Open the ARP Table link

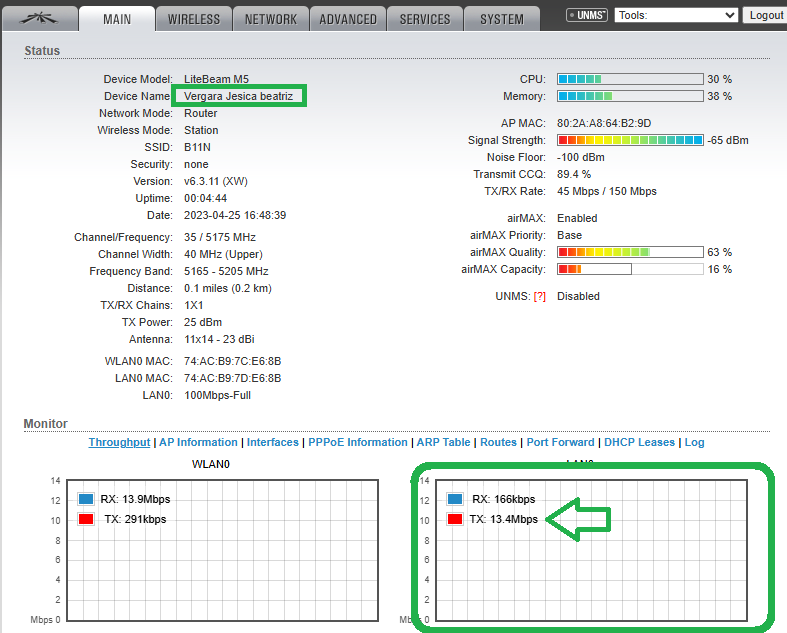443,442
